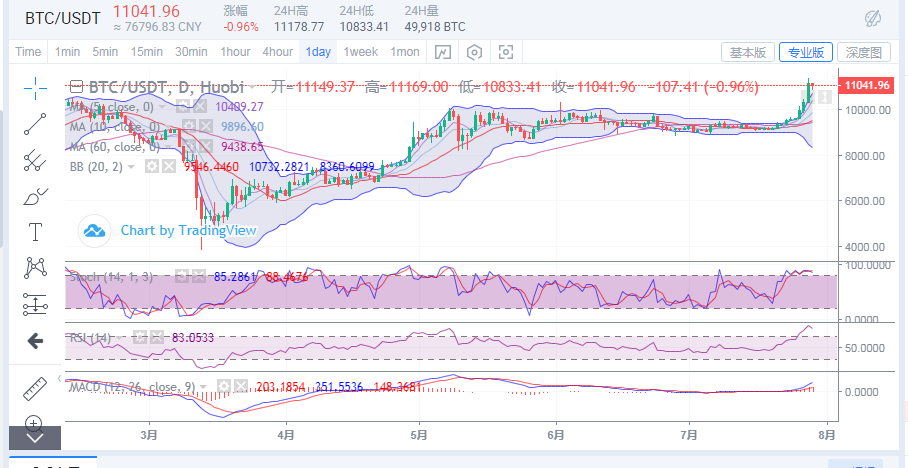Select the brush drawing tool
This screenshot has width=908, height=468.
[35, 197]
